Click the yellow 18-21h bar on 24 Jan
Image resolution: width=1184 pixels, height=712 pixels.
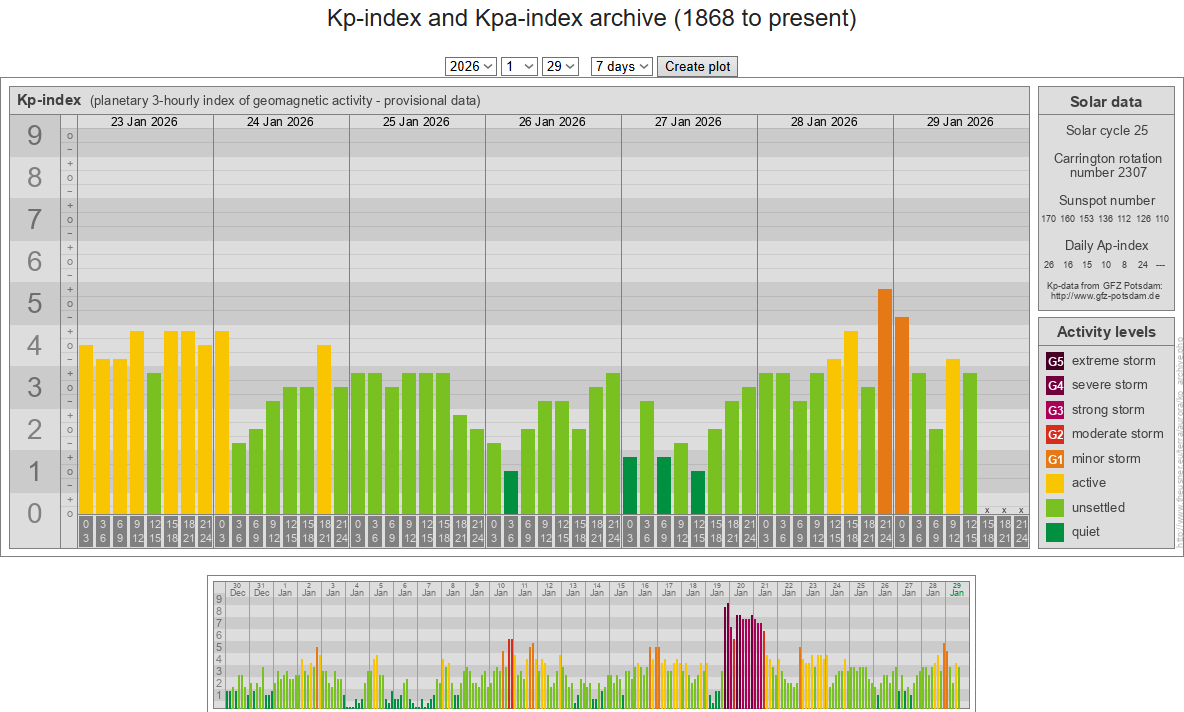[x=324, y=429]
